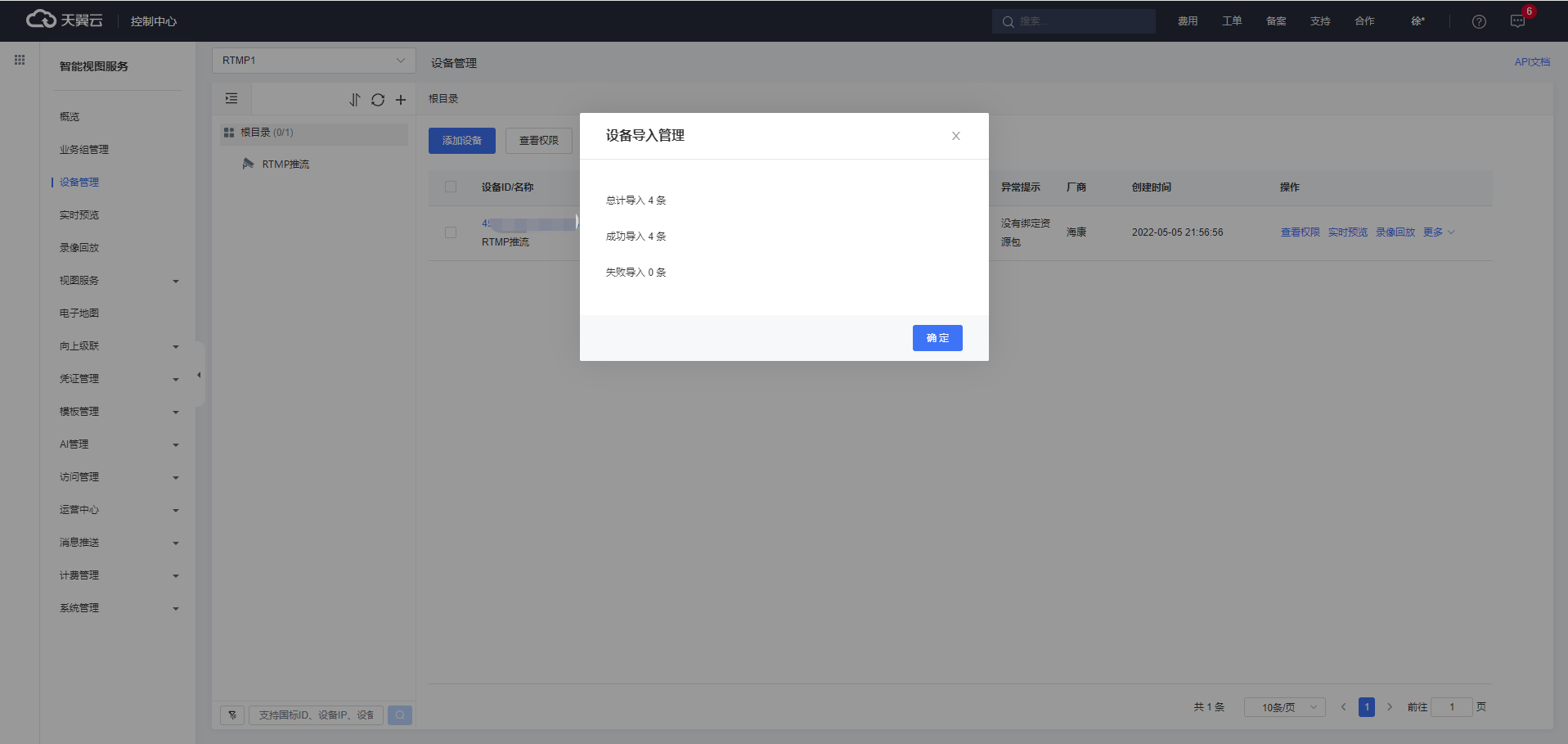The width and height of the screenshot is (1568, 744).
Task: Click the plus icon to add directory
Action: 401,100
